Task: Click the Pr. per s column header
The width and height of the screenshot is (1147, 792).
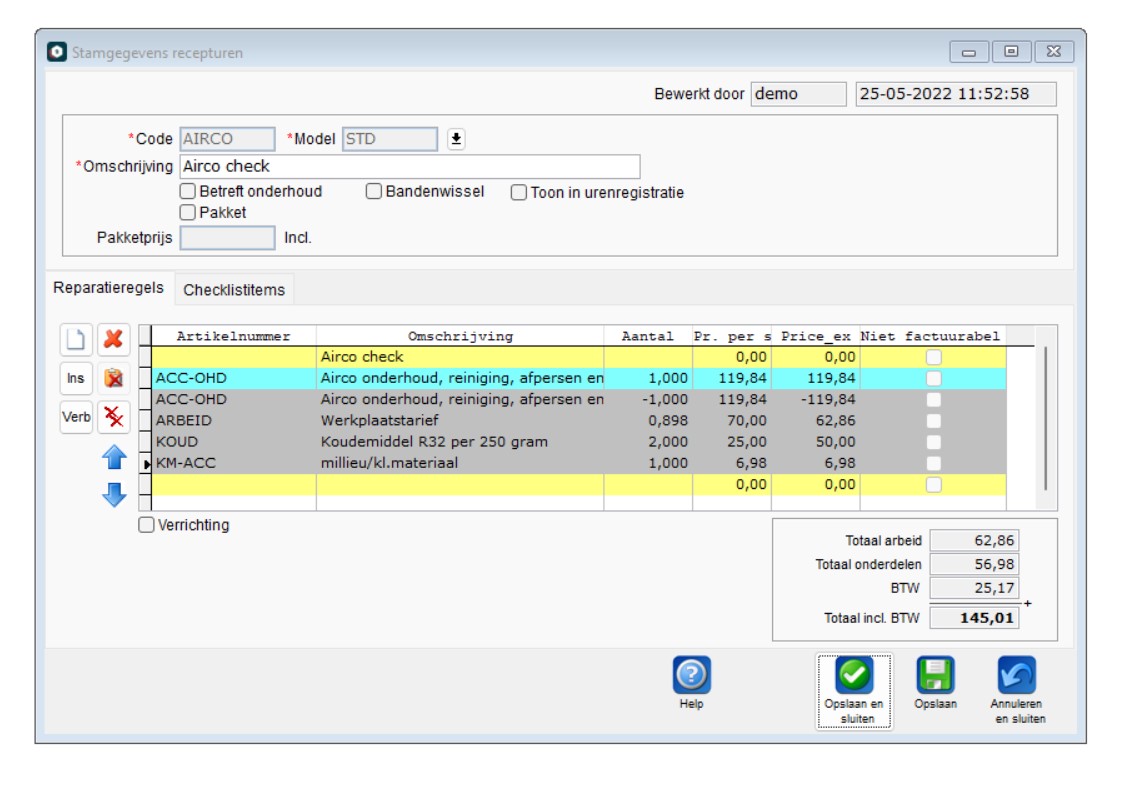Action: click(x=732, y=336)
